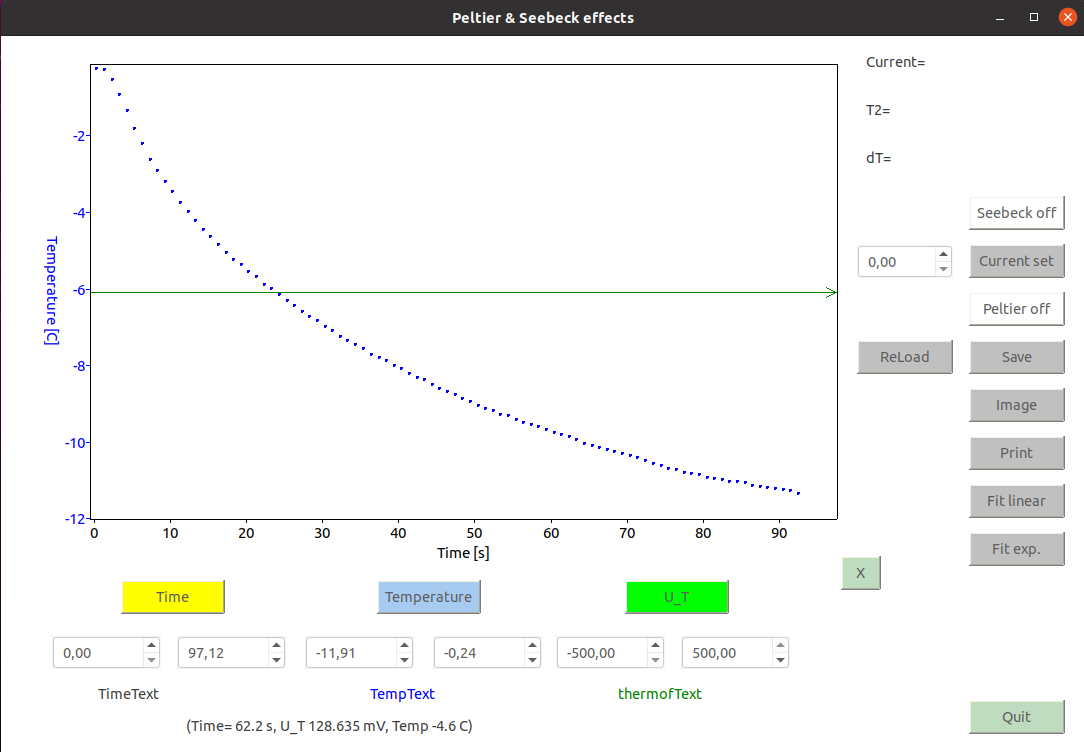Click down arrow on the -11,91 temperature field

click(x=404, y=660)
